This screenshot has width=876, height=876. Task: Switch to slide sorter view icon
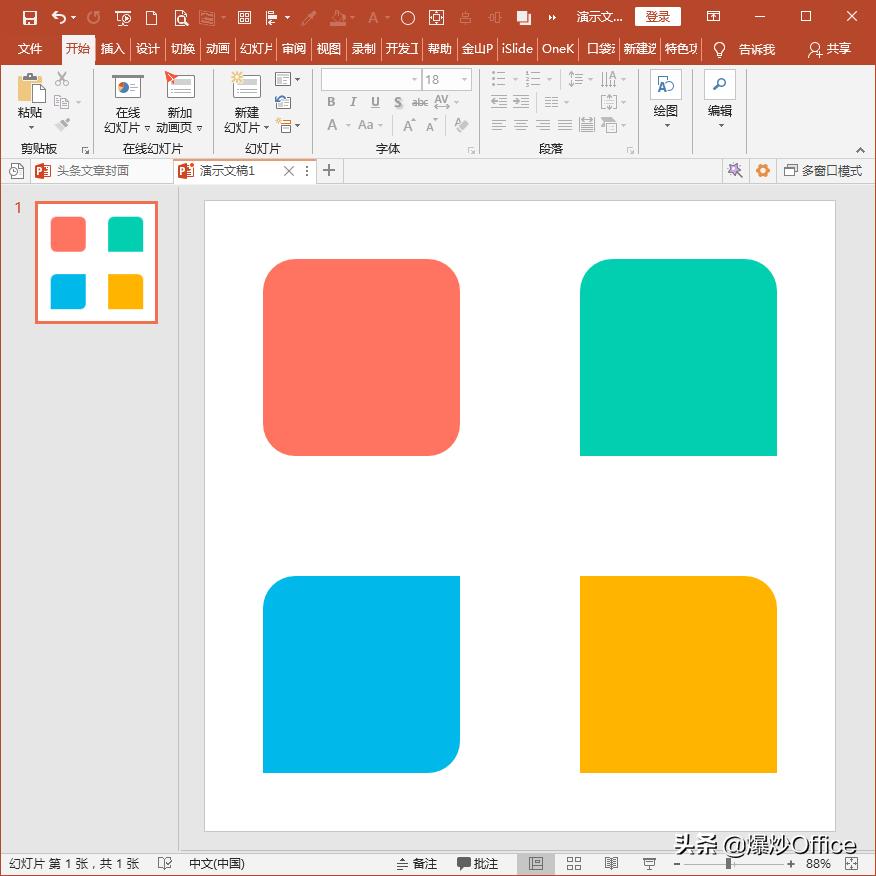click(574, 864)
